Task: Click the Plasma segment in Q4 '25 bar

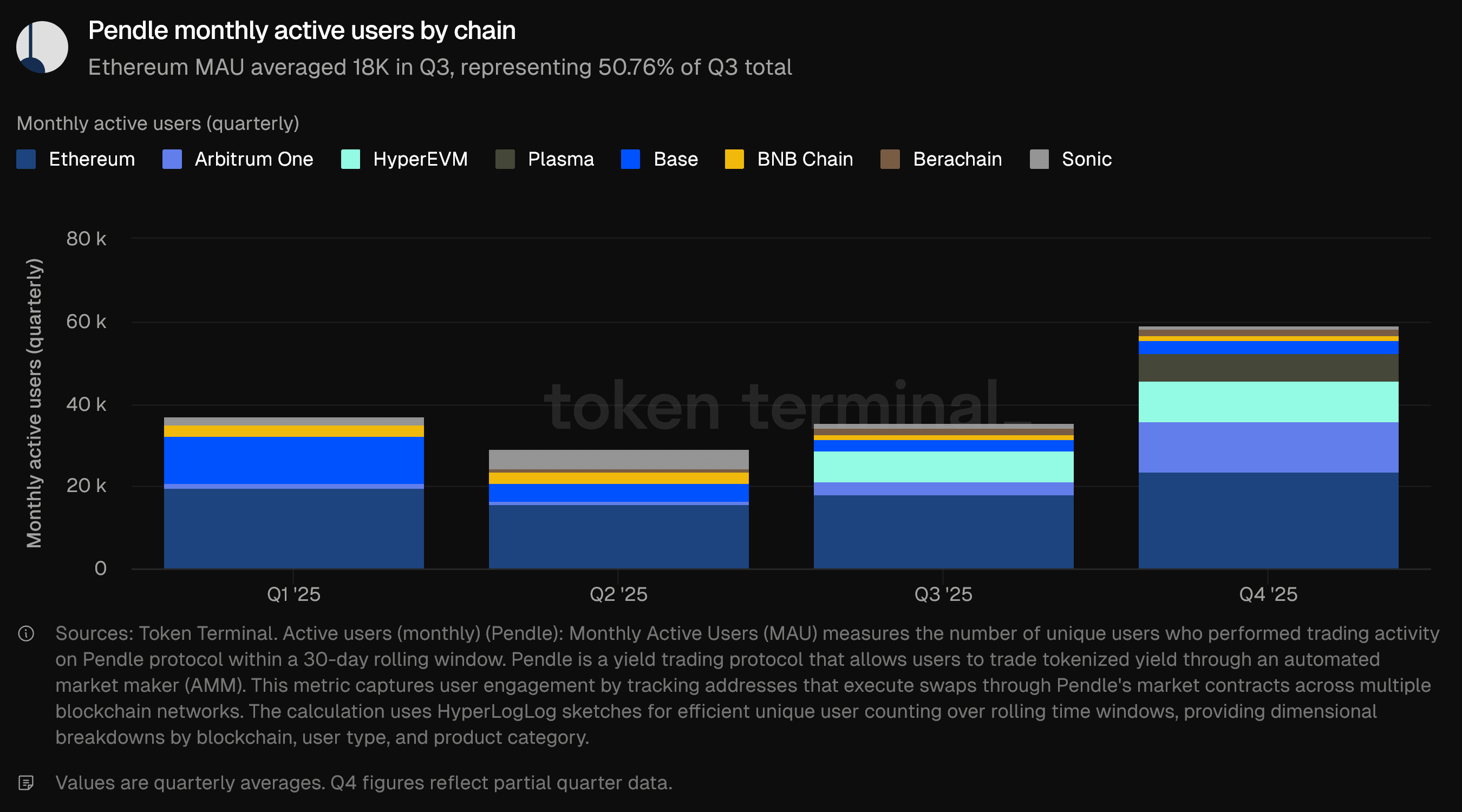Action: click(x=1268, y=368)
